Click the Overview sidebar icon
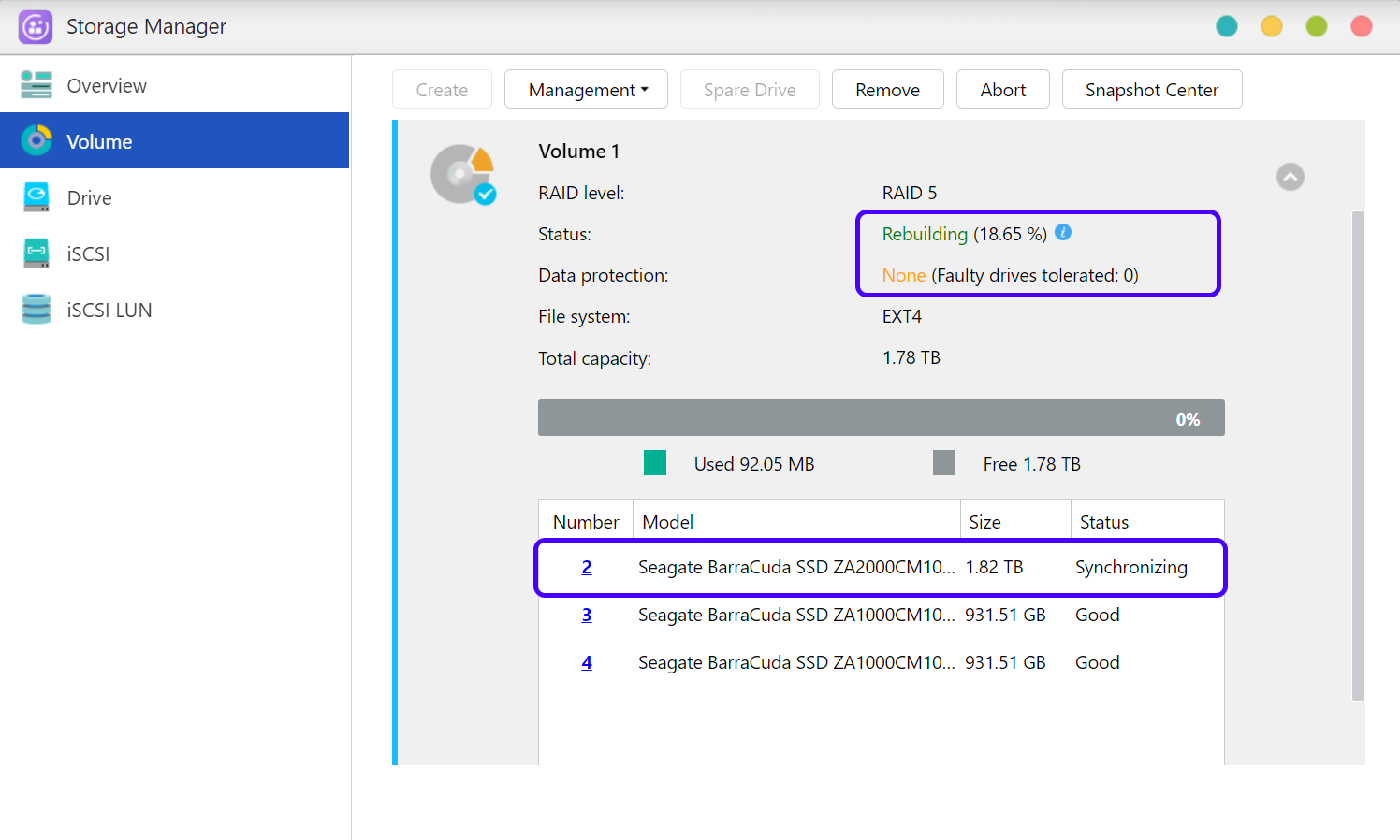Image resolution: width=1400 pixels, height=840 pixels. (x=36, y=85)
